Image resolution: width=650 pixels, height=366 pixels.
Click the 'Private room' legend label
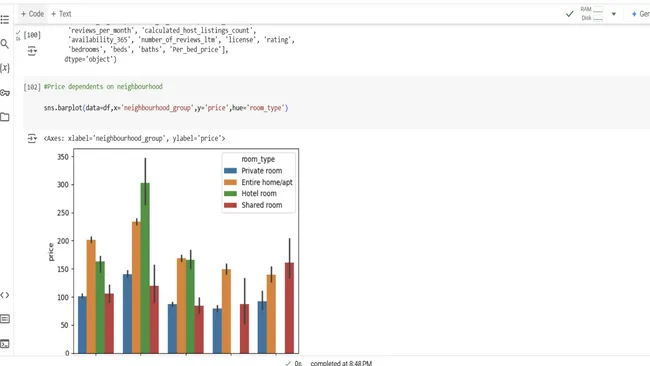[x=262, y=170]
